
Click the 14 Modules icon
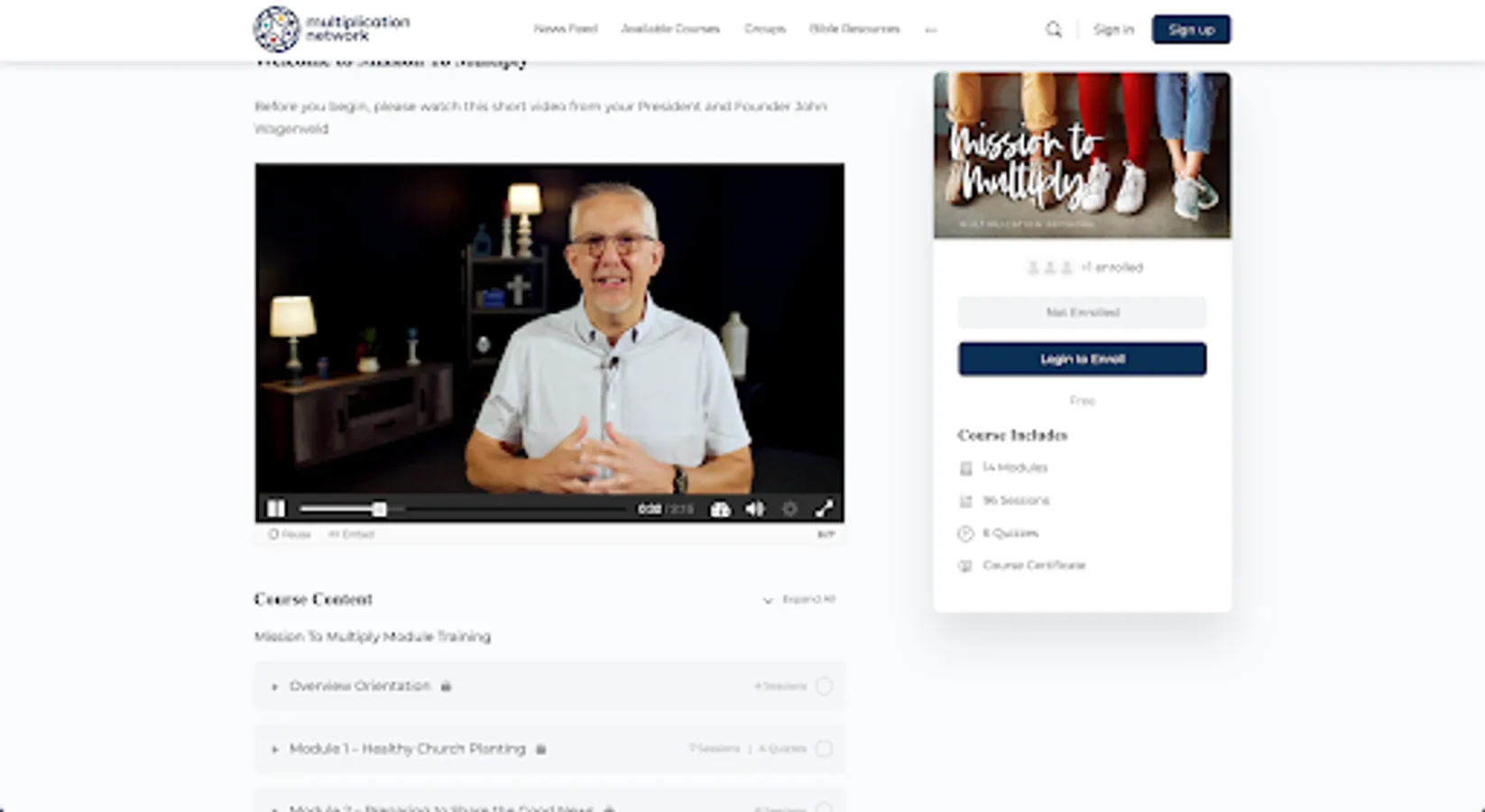[965, 468]
